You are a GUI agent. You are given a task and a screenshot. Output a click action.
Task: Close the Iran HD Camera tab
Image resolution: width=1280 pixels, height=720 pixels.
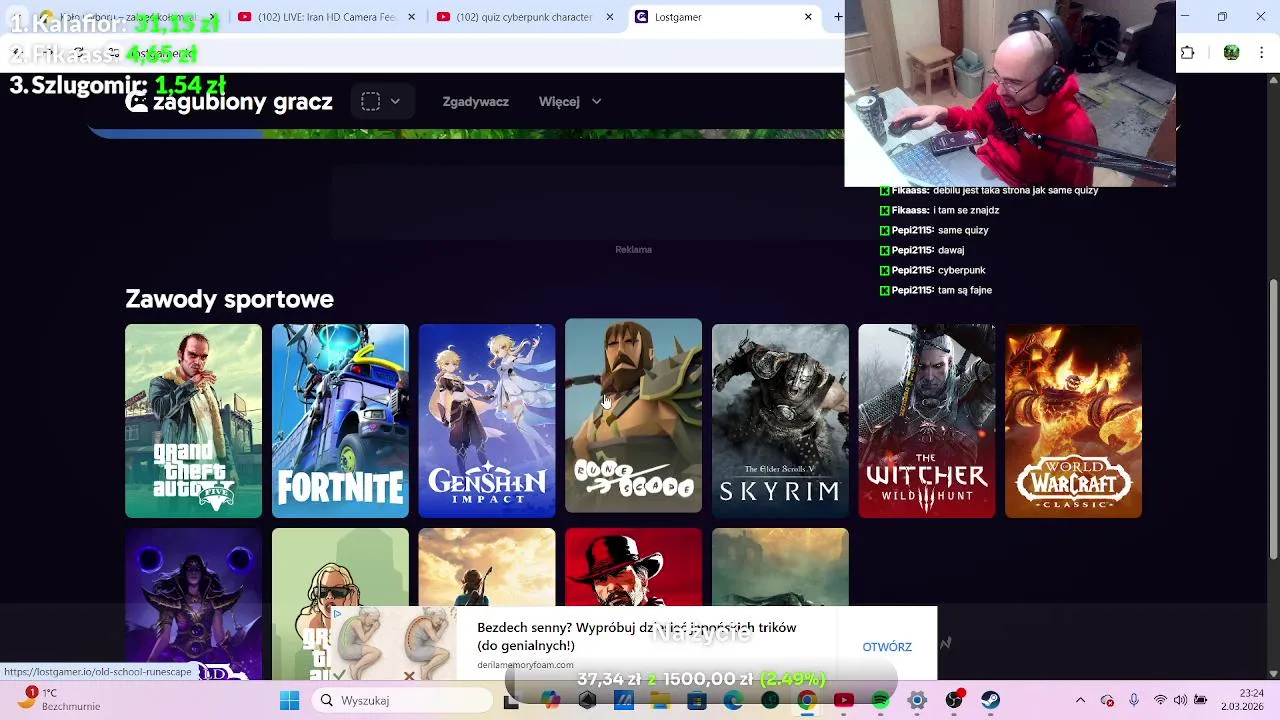(x=411, y=17)
